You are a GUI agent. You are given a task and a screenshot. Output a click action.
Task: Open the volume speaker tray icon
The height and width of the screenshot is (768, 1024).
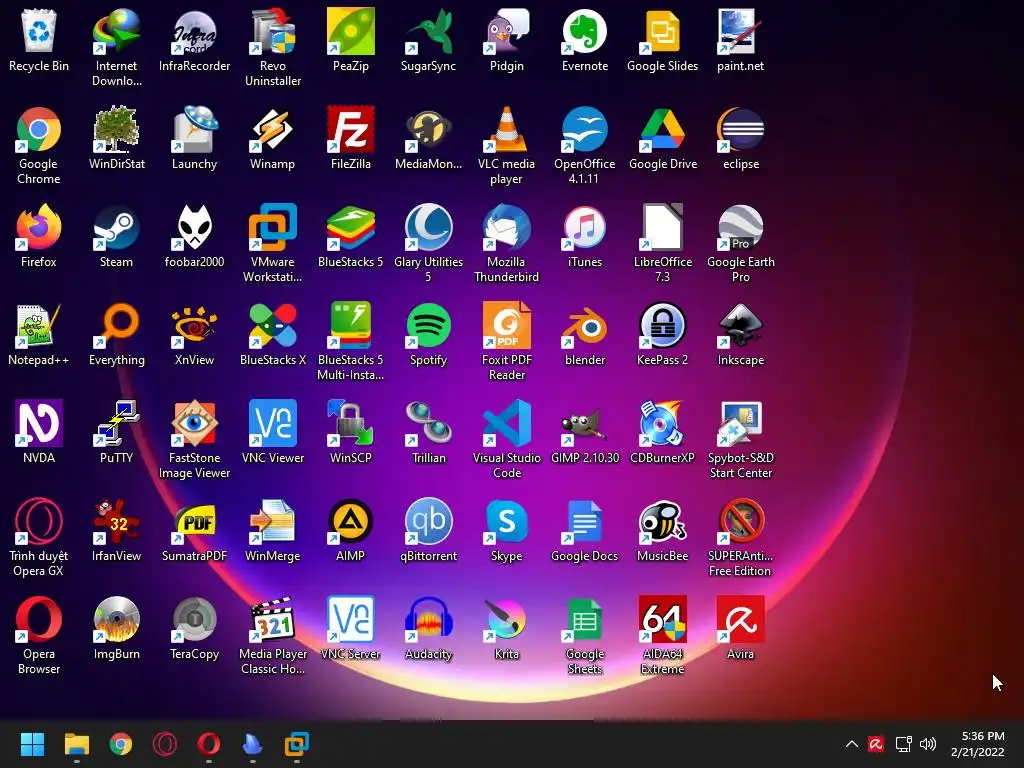tap(928, 744)
